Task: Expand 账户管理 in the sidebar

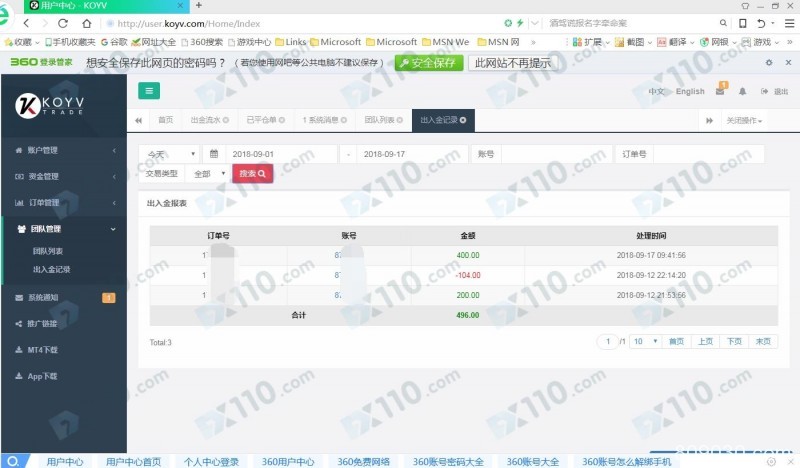Action: [x=64, y=150]
